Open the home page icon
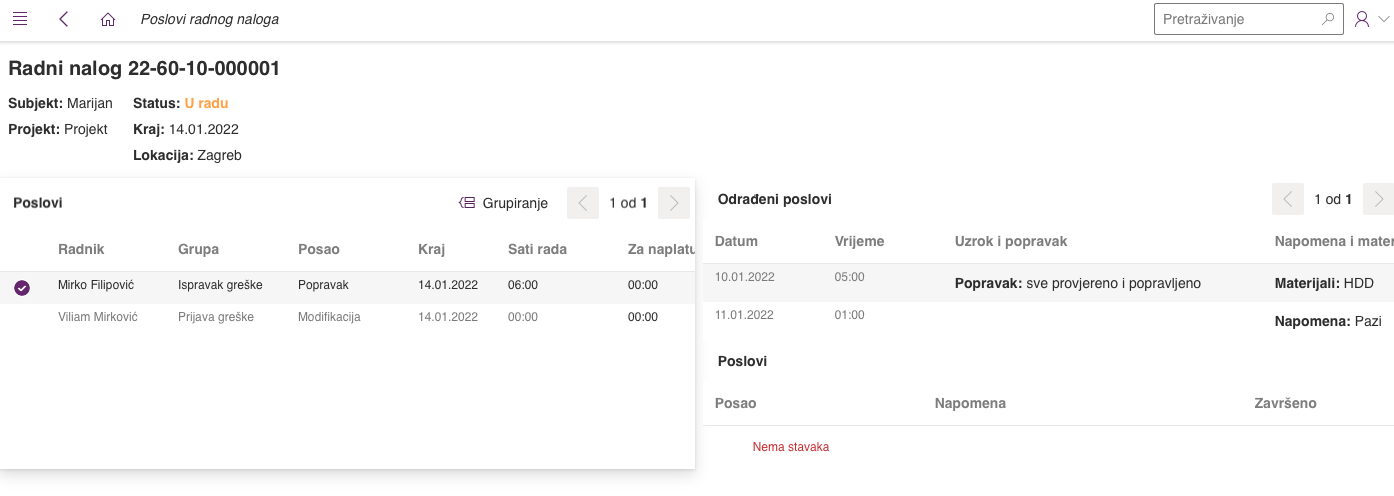The width and height of the screenshot is (1394, 496). pos(108,19)
